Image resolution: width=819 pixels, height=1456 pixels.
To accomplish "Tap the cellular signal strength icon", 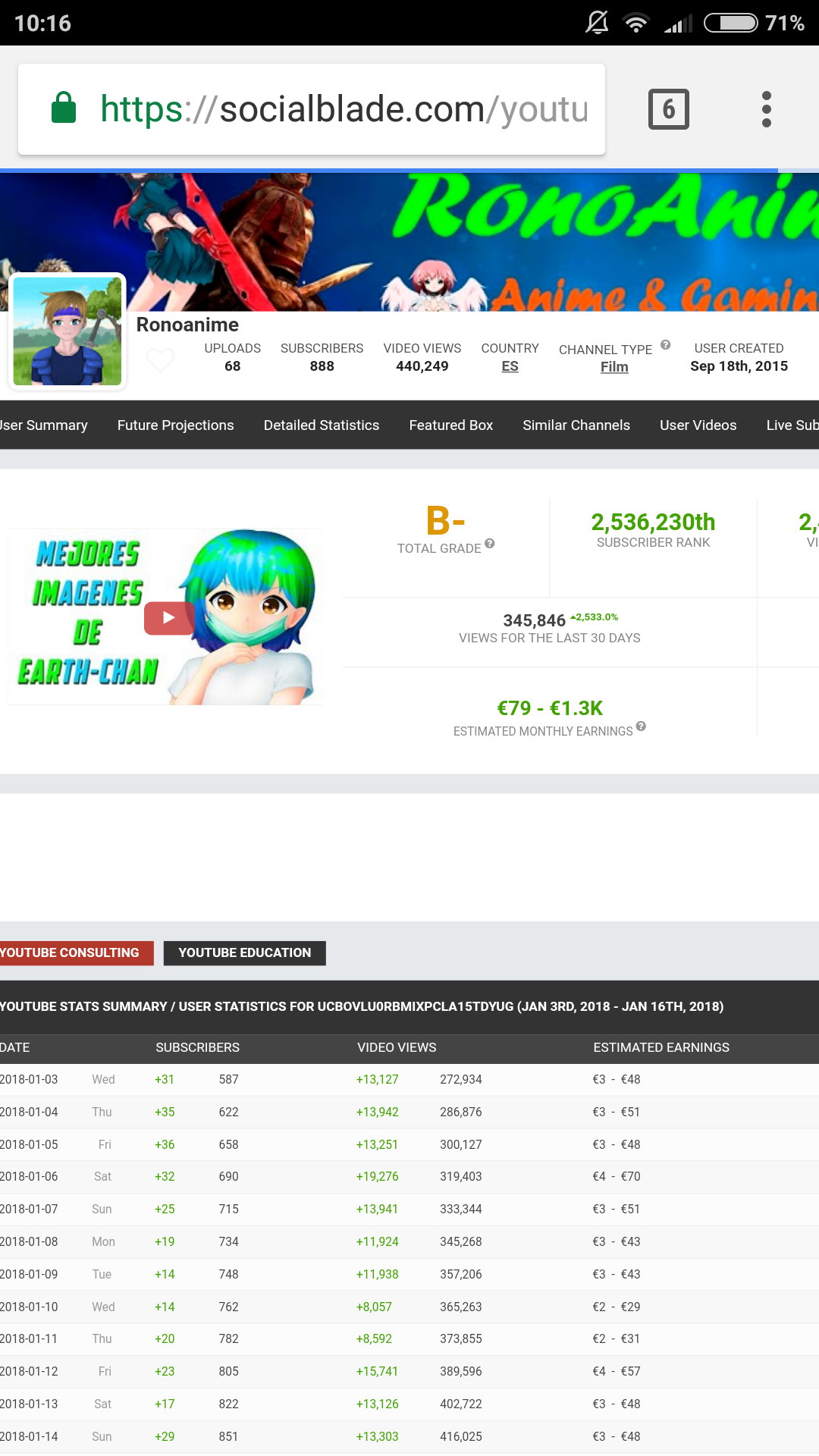I will point(677,24).
